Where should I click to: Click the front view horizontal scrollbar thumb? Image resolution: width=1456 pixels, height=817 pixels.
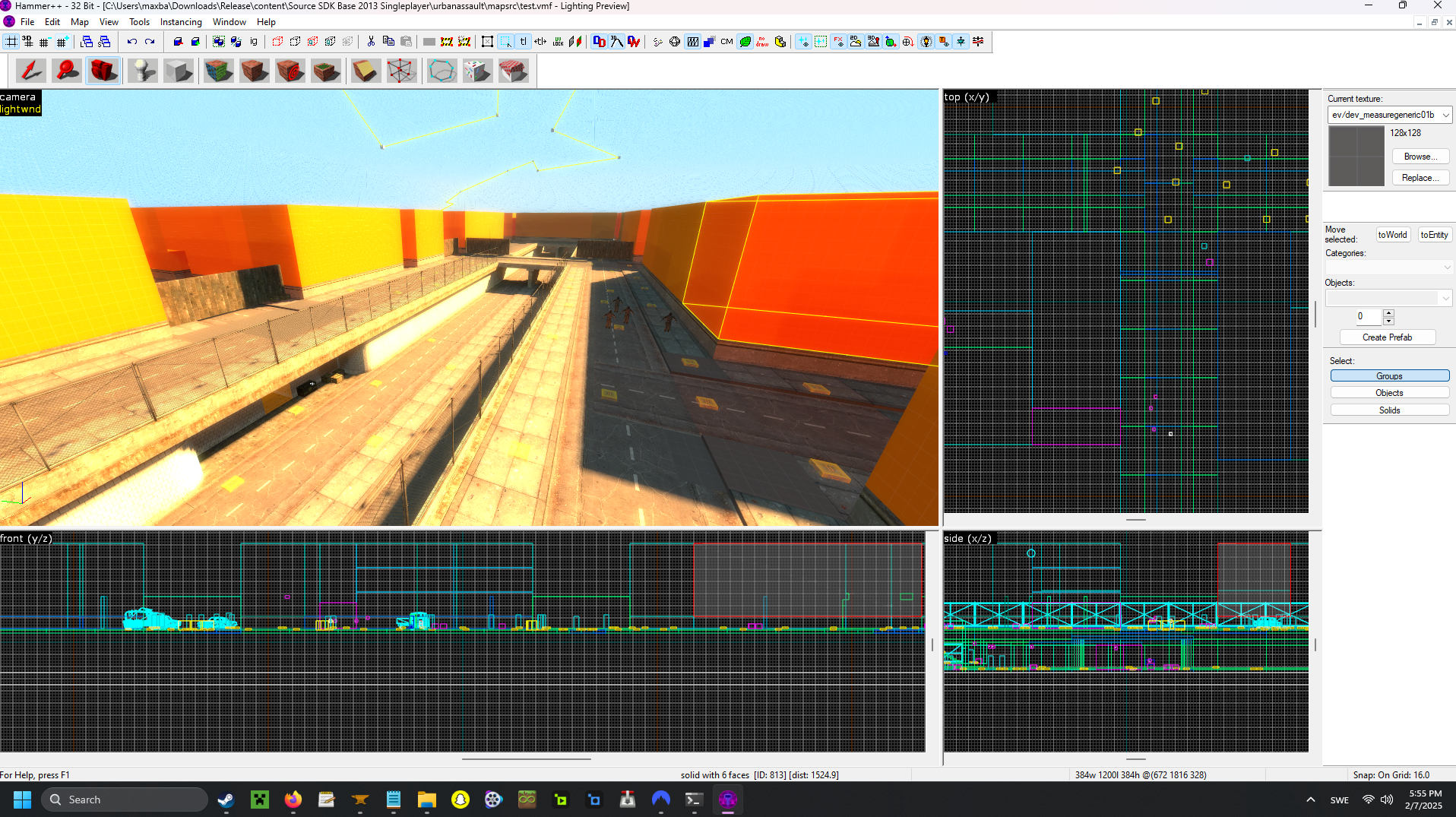(527, 758)
